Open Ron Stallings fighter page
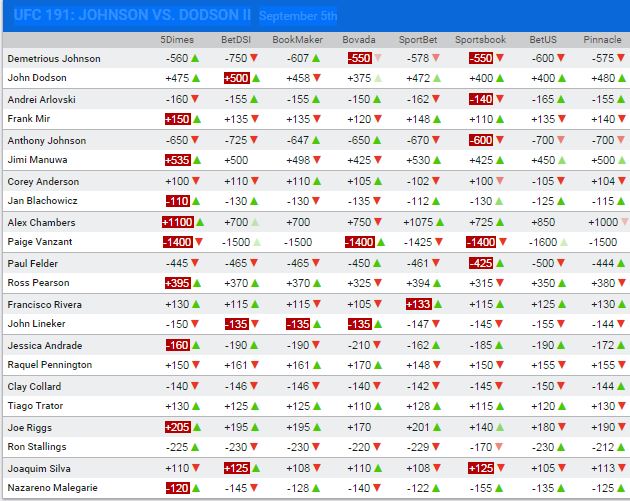This screenshot has width=630, height=501. click(37, 447)
